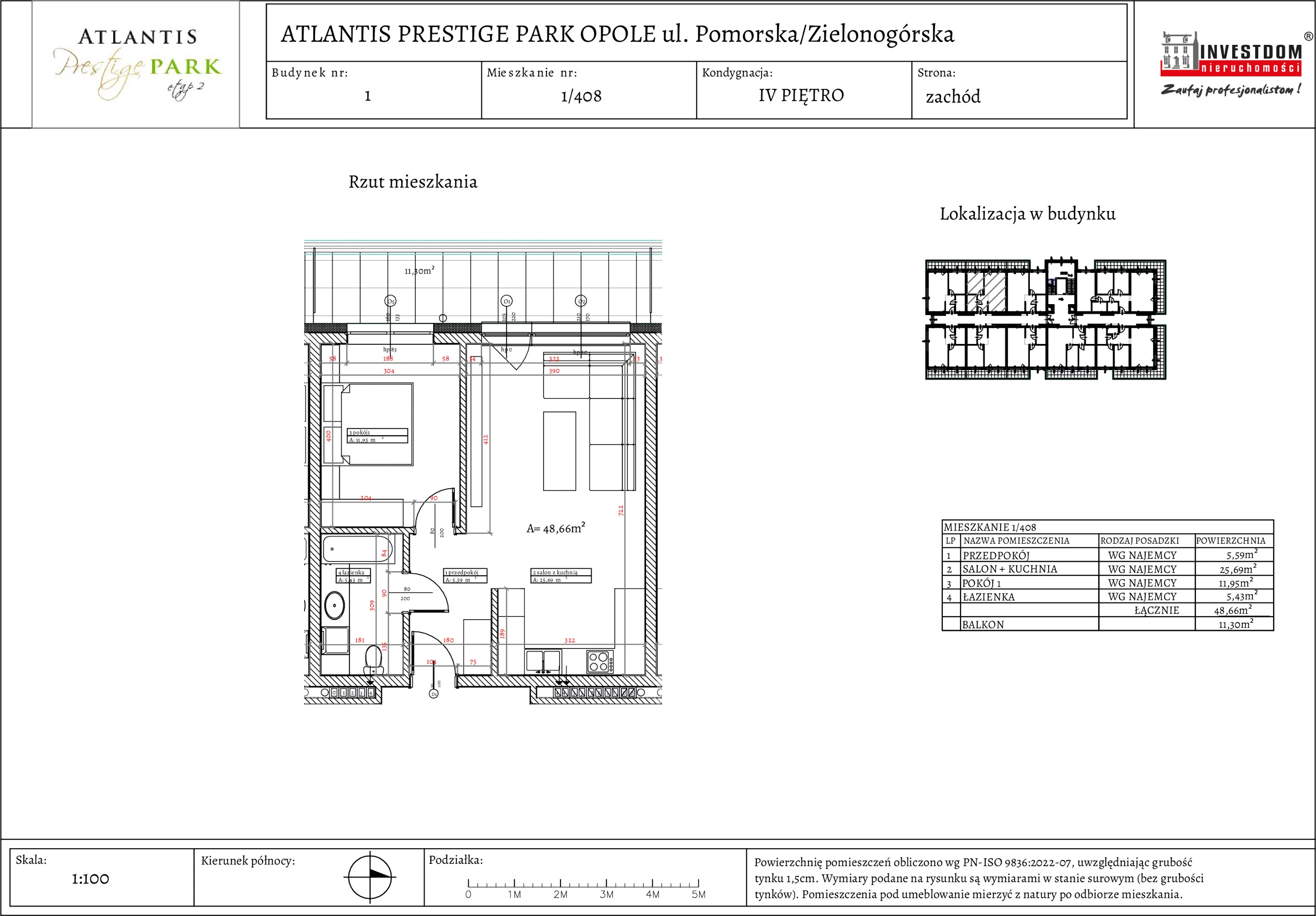The height and width of the screenshot is (916, 1316).
Task: Click the red '722' dimension
Action: point(621,511)
